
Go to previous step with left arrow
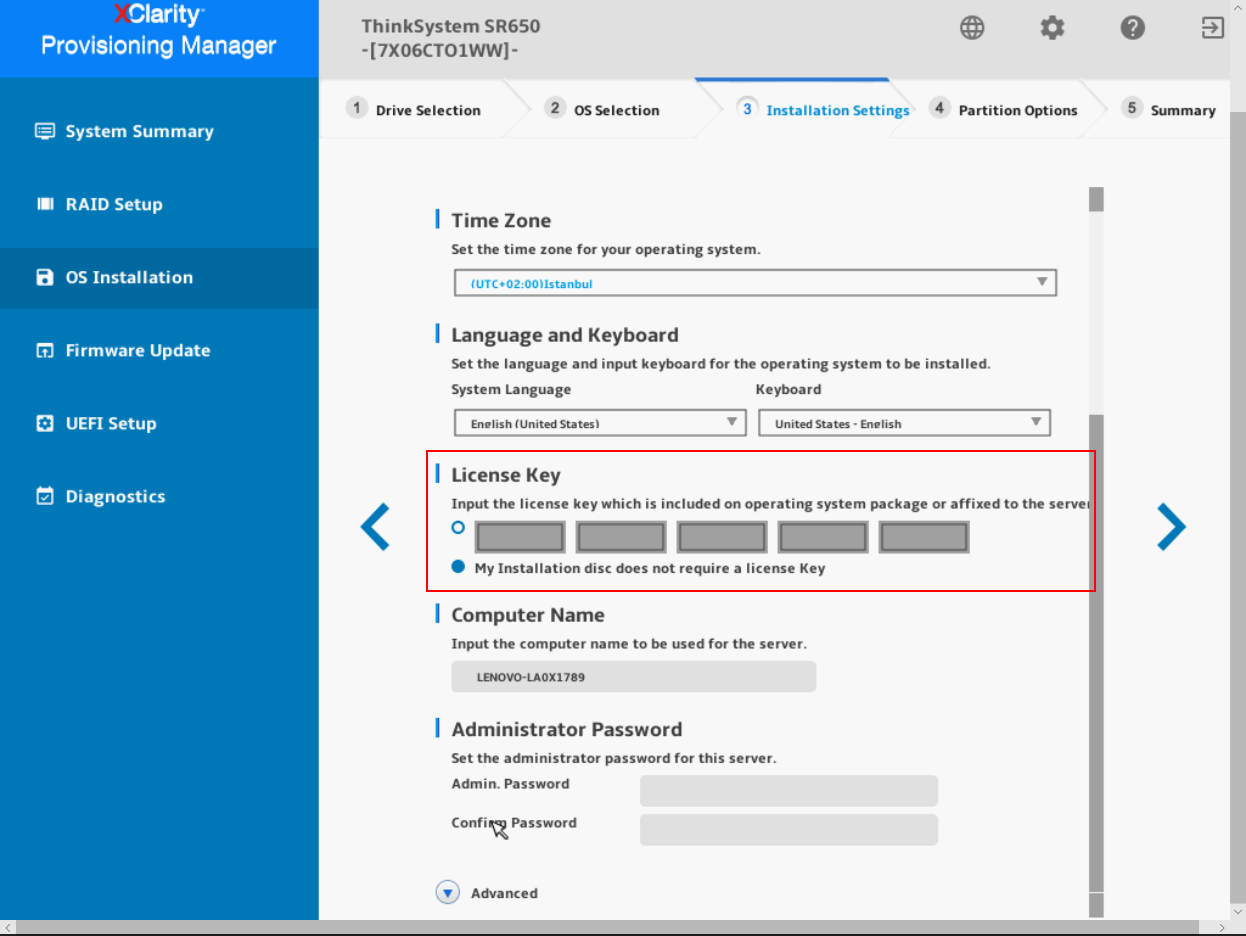(x=375, y=527)
